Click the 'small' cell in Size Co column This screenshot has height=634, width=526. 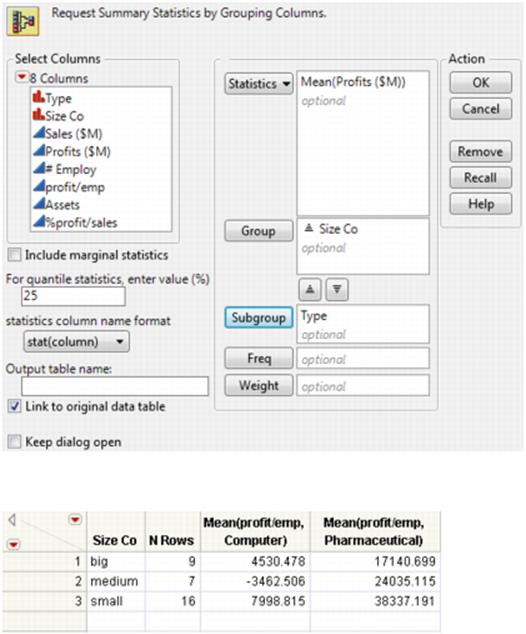point(116,601)
